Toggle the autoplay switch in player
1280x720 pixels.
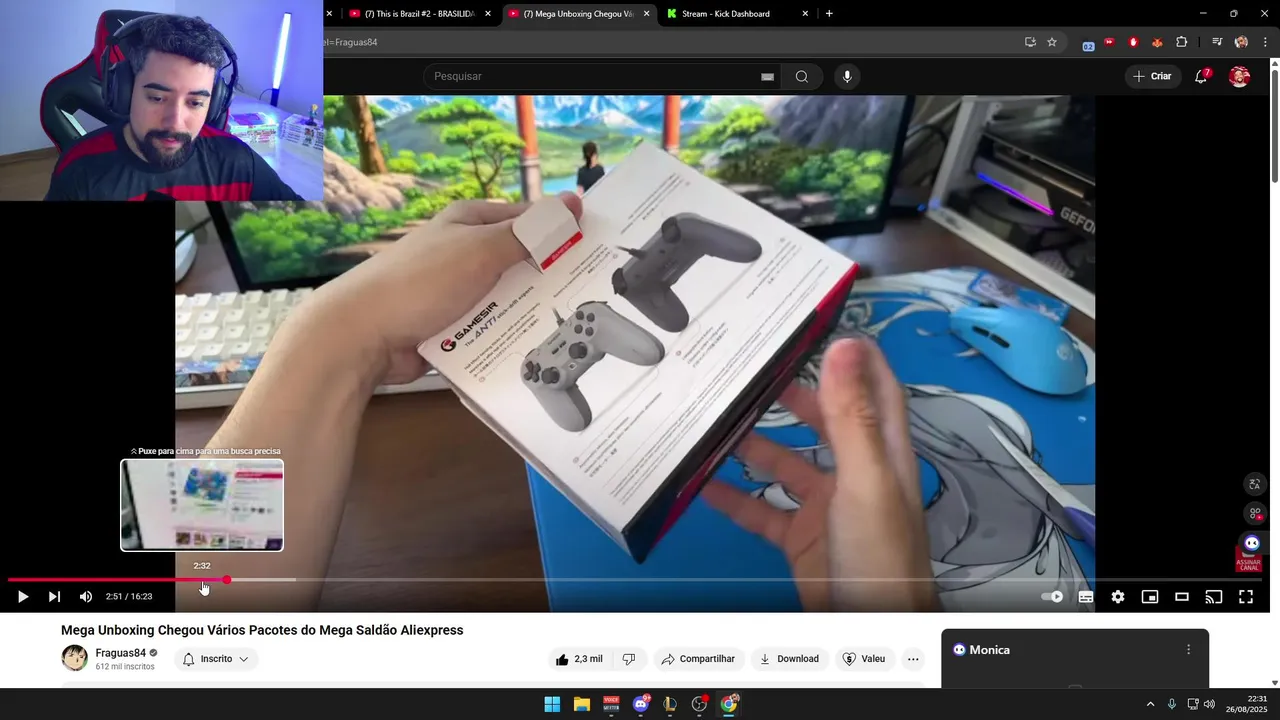[x=1052, y=597]
